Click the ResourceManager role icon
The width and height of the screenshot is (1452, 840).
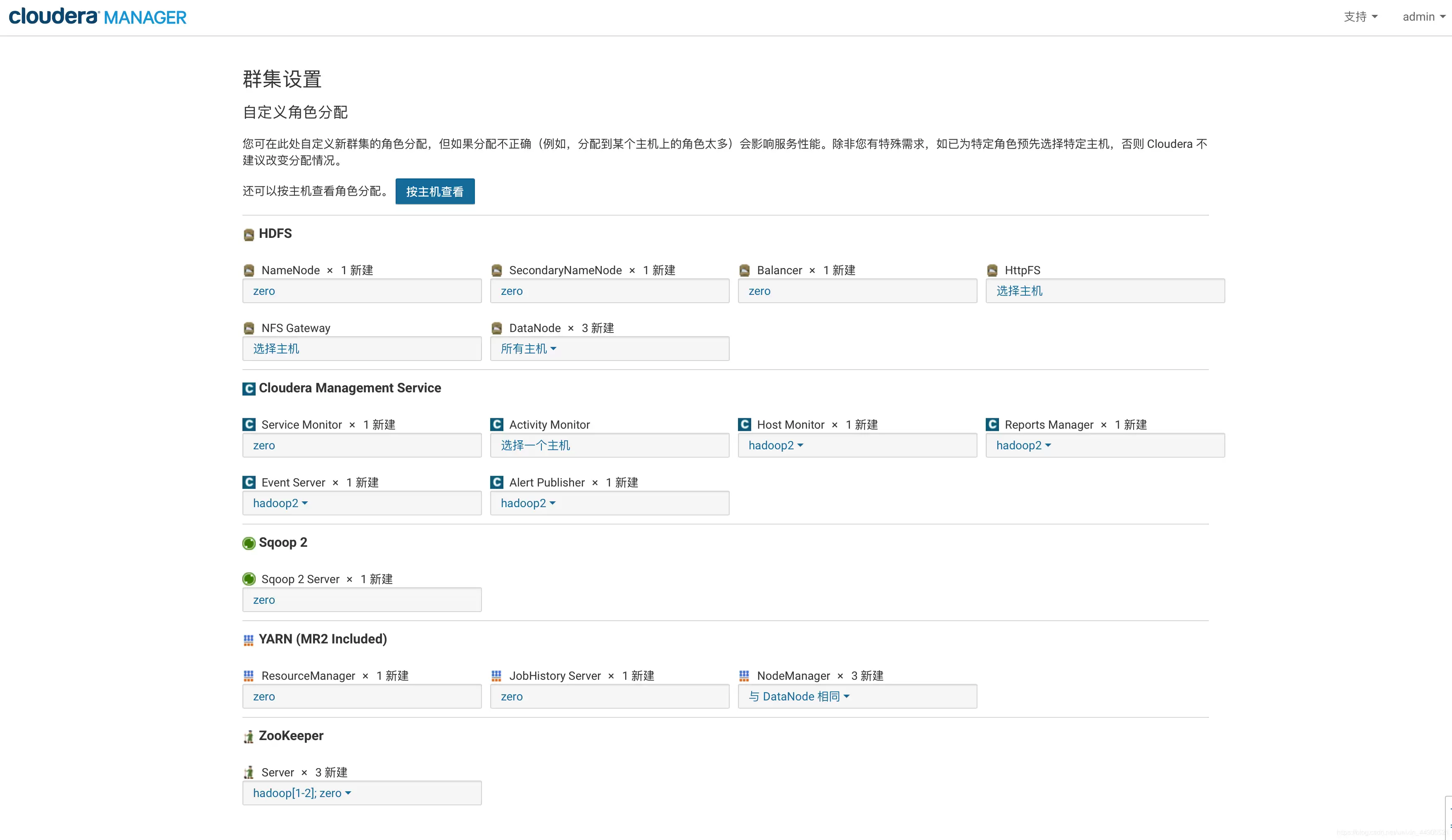coord(249,676)
